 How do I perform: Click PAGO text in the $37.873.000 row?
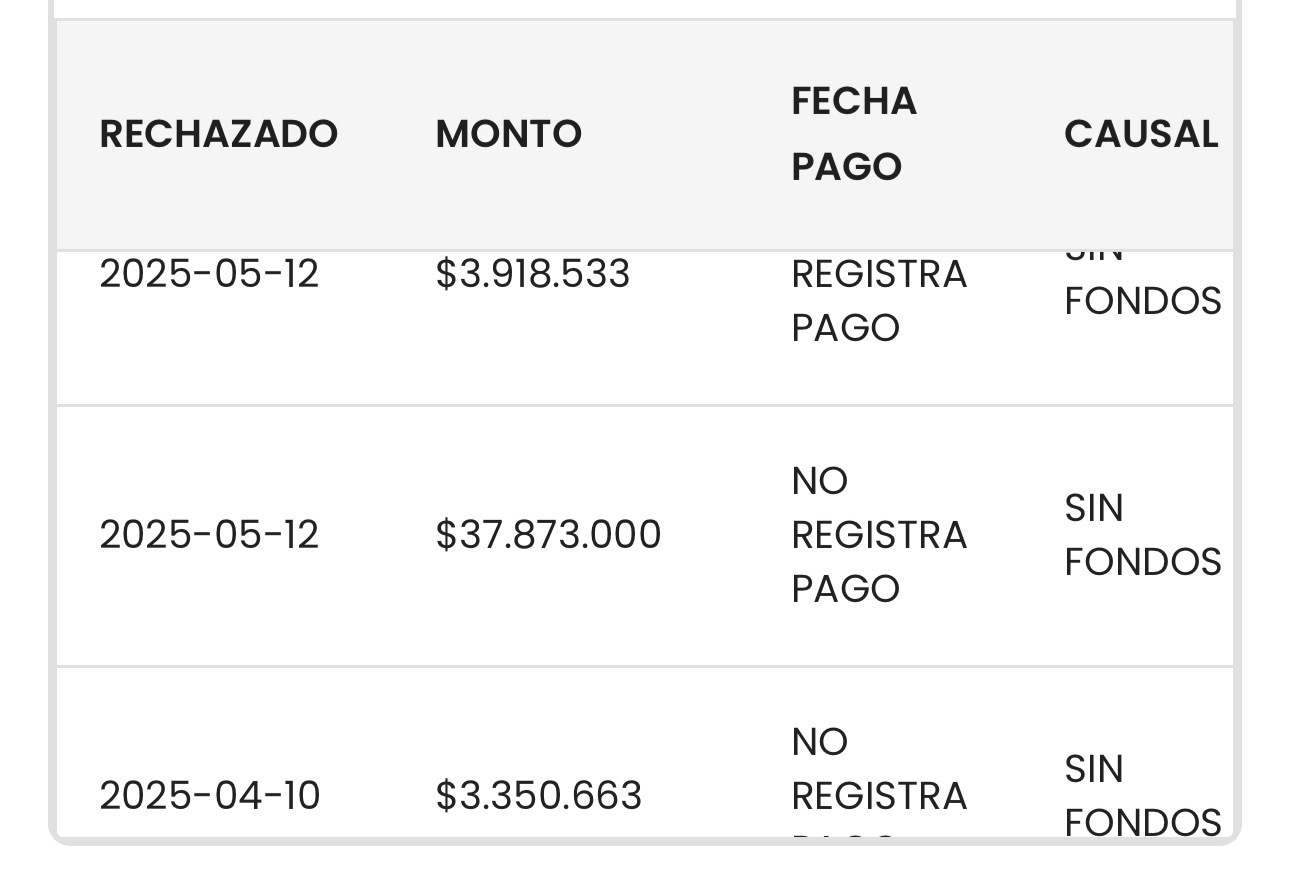coord(846,589)
